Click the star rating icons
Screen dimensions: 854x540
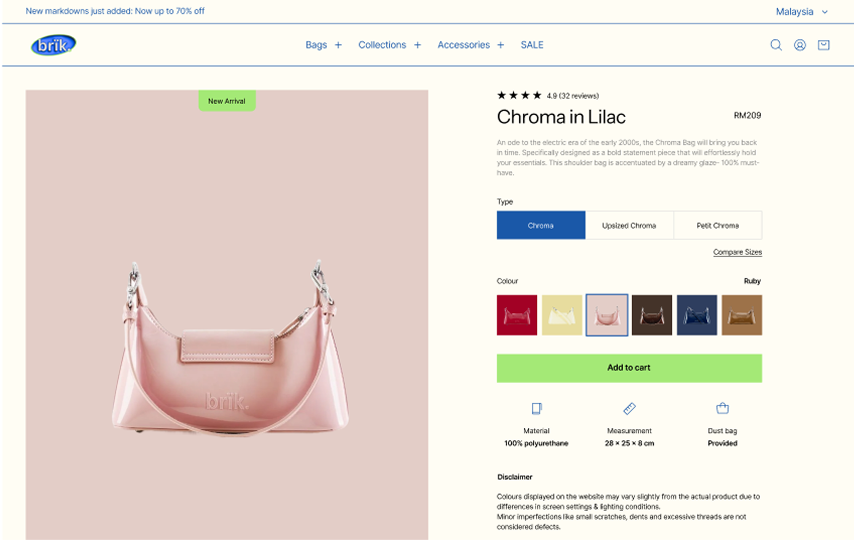[519, 95]
